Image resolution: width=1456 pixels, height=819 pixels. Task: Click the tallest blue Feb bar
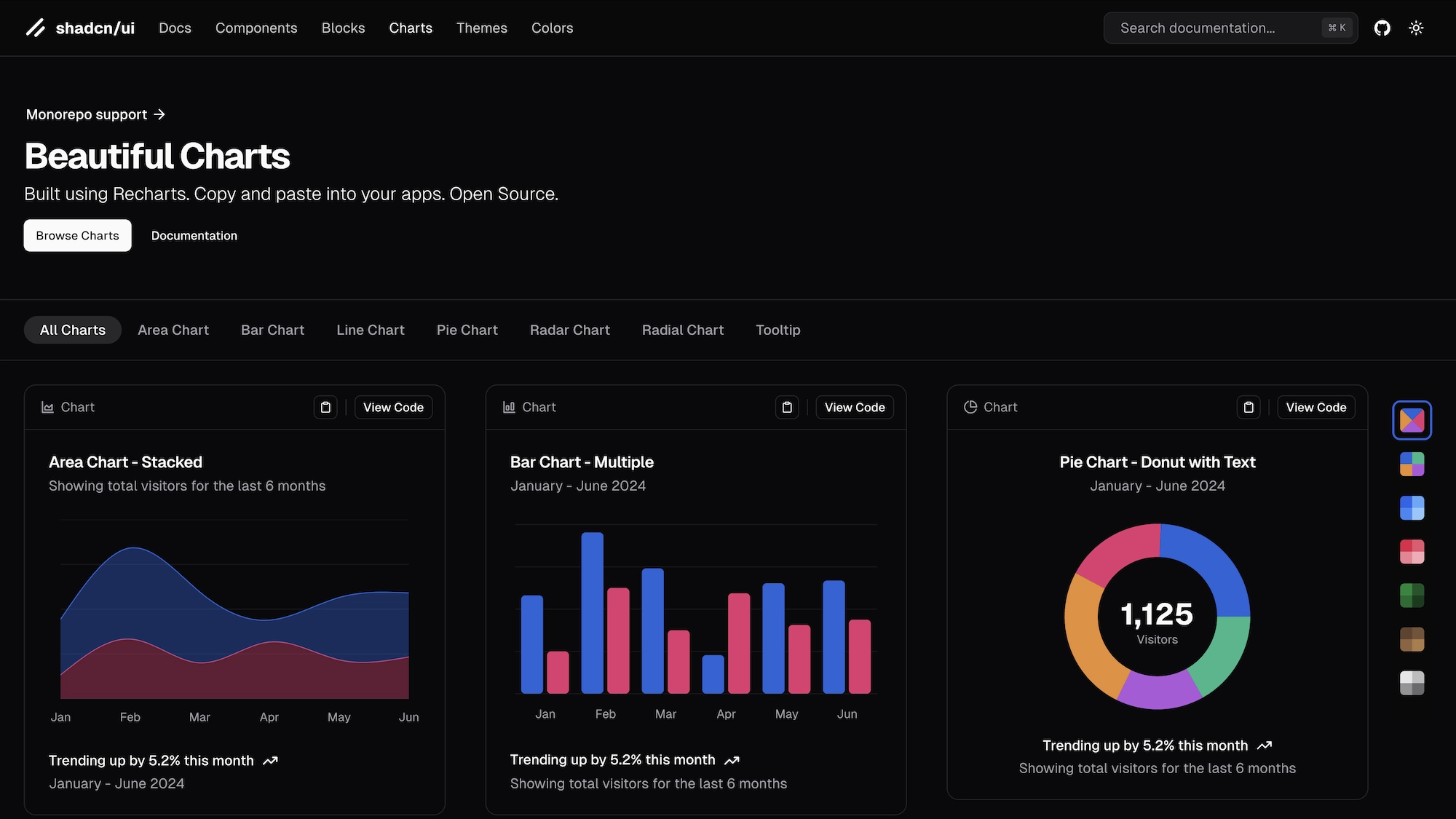coord(592,613)
